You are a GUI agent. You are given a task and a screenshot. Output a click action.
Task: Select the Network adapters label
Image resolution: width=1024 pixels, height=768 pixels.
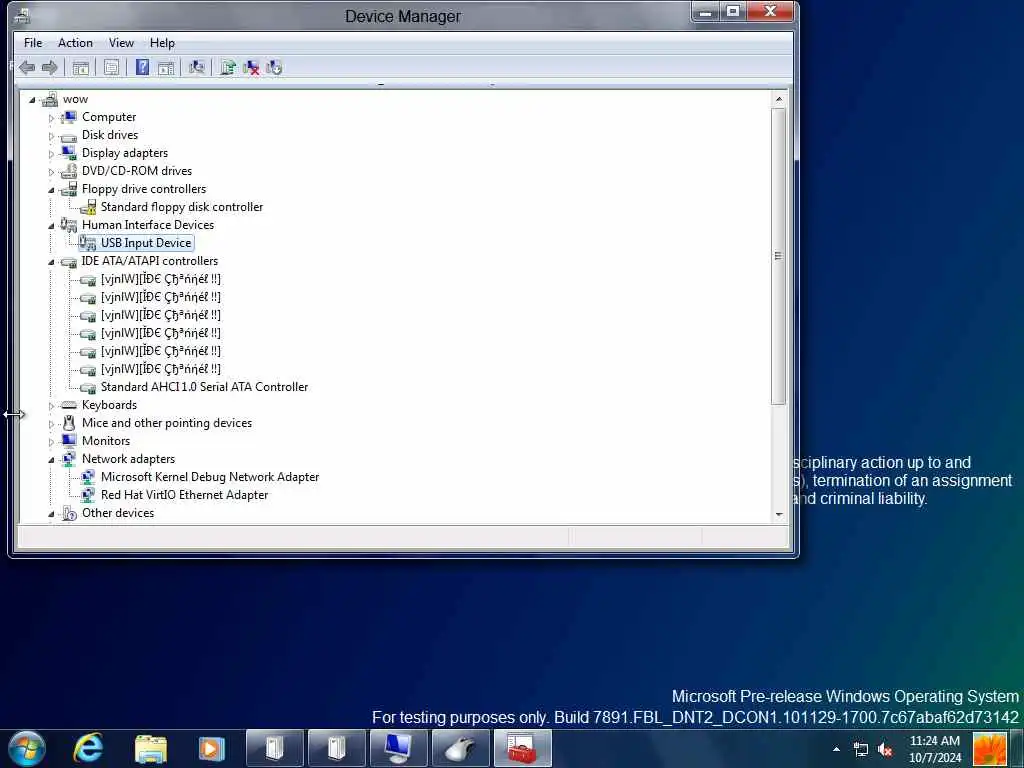click(128, 459)
